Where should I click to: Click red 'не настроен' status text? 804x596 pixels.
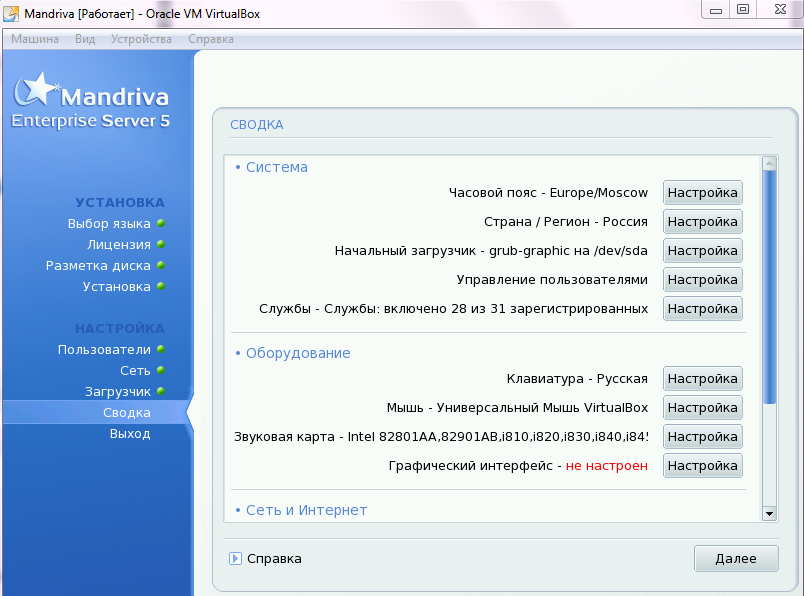pos(607,466)
